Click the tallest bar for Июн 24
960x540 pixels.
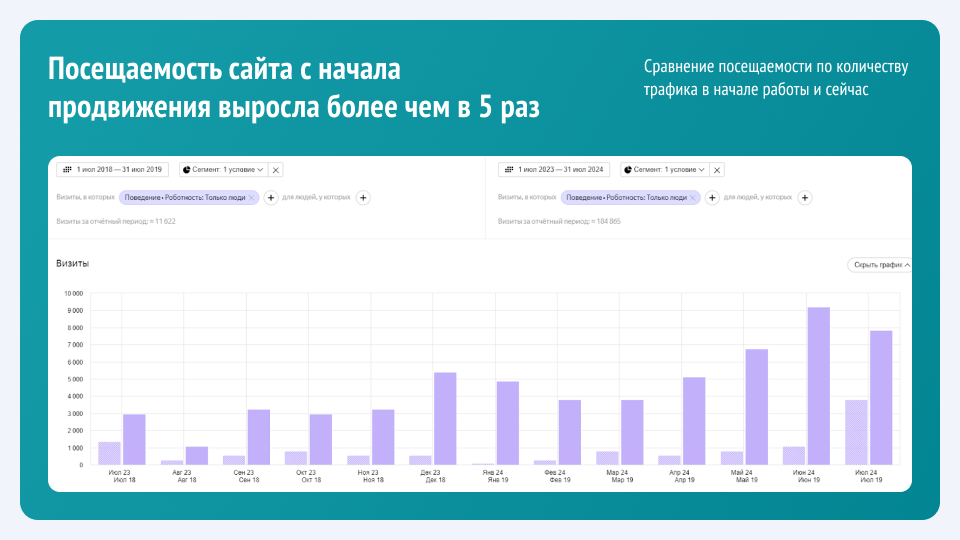tap(819, 386)
